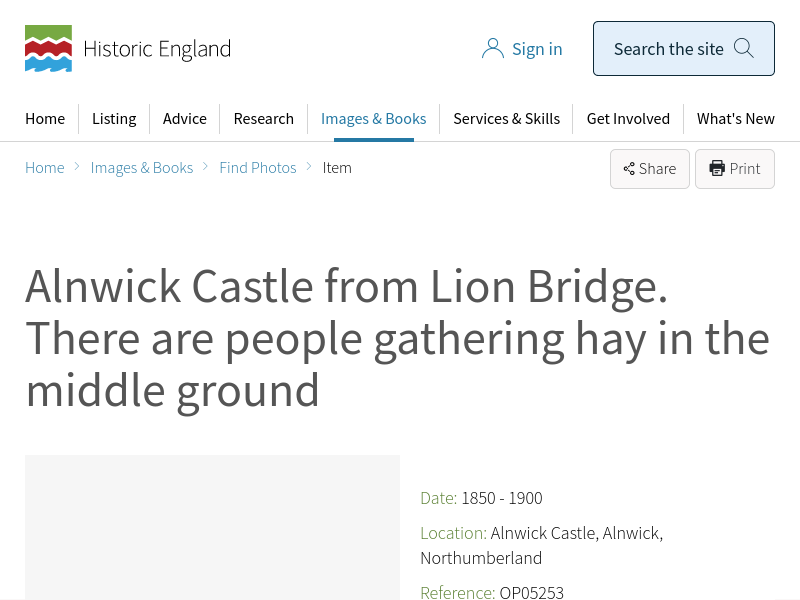This screenshot has height=600, width=800.
Task: Click the Alnwick Castle photo thumbnail
Action: click(x=212, y=527)
